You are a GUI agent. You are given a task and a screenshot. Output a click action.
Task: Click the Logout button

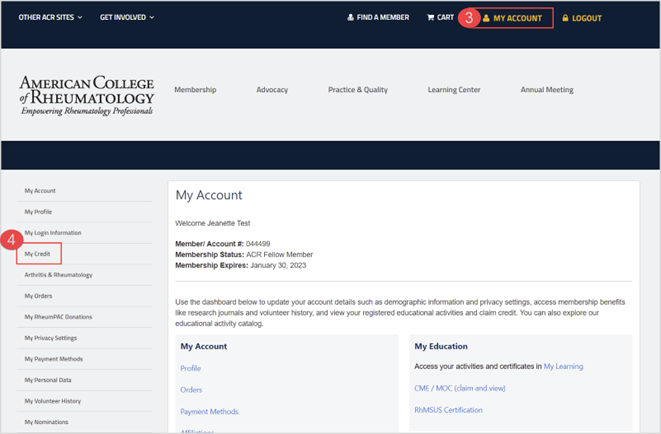582,18
